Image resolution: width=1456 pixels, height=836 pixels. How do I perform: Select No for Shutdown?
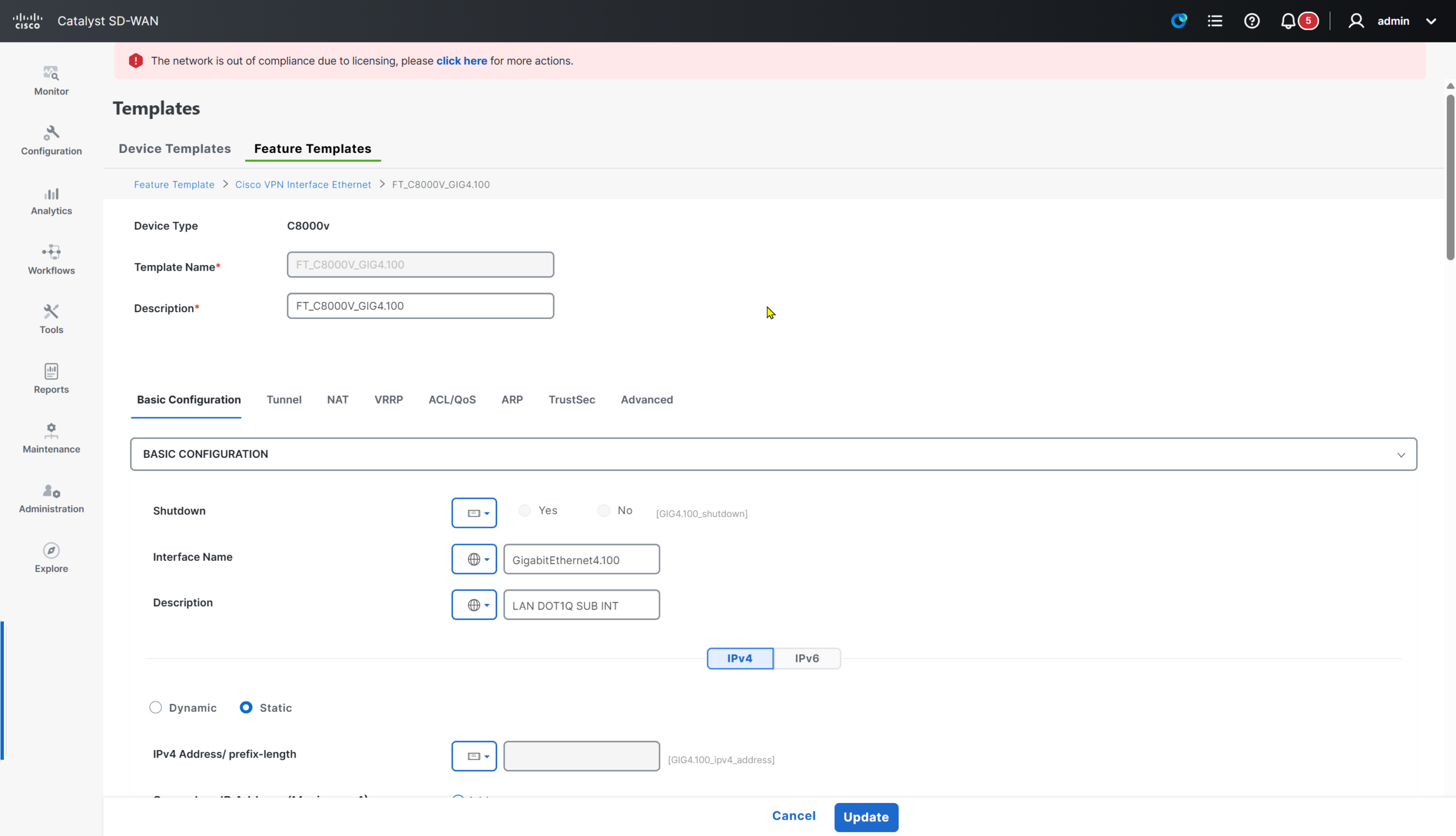603,511
